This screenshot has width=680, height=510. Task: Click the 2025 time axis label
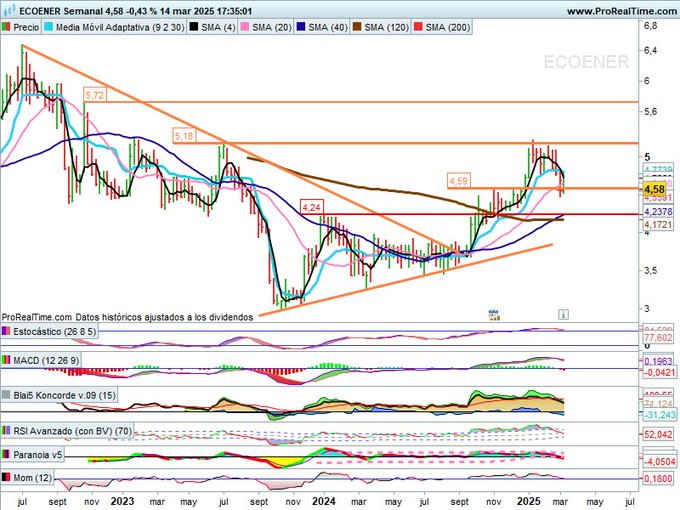[528, 501]
